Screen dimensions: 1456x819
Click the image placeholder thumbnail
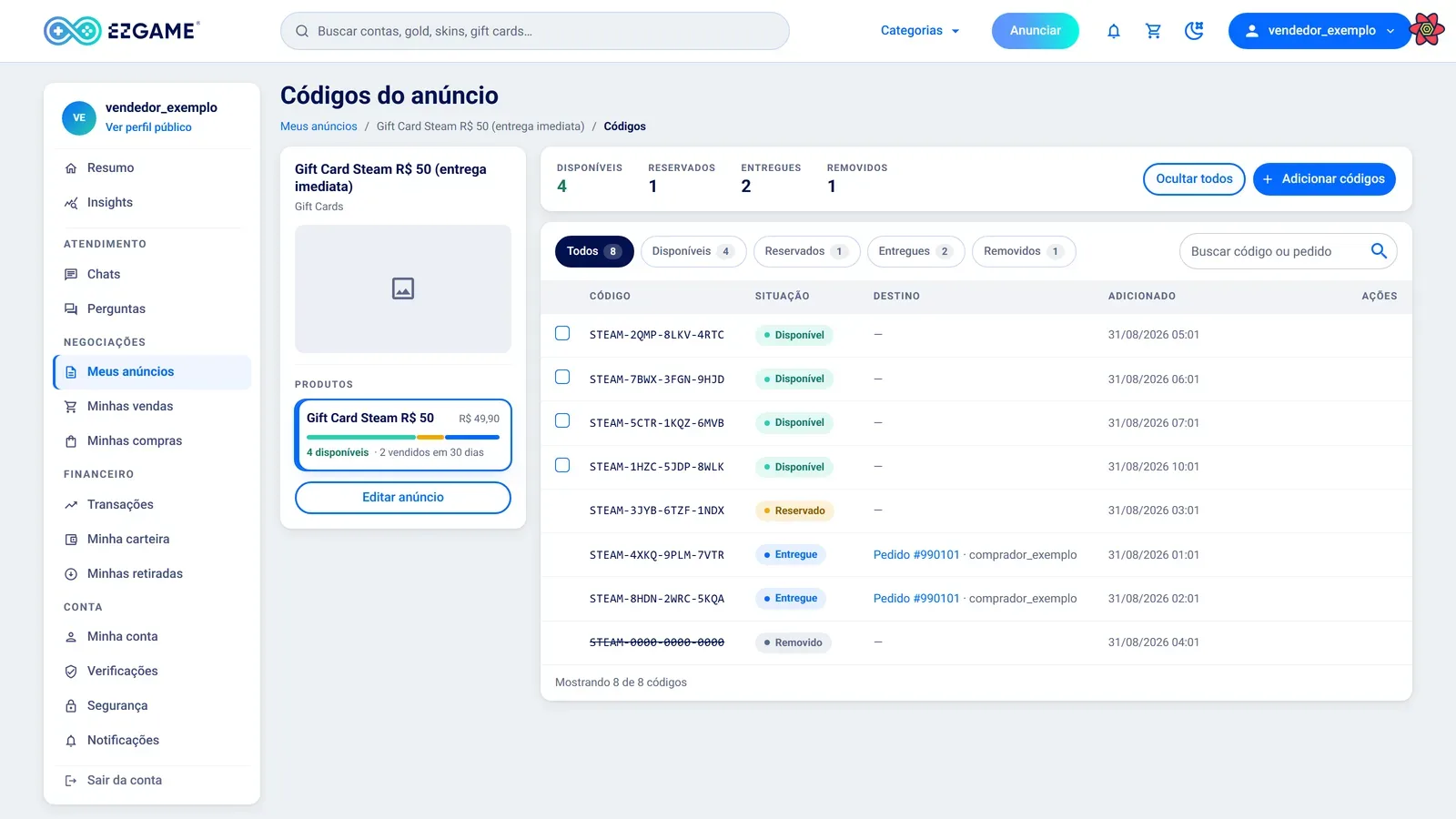[x=403, y=288]
